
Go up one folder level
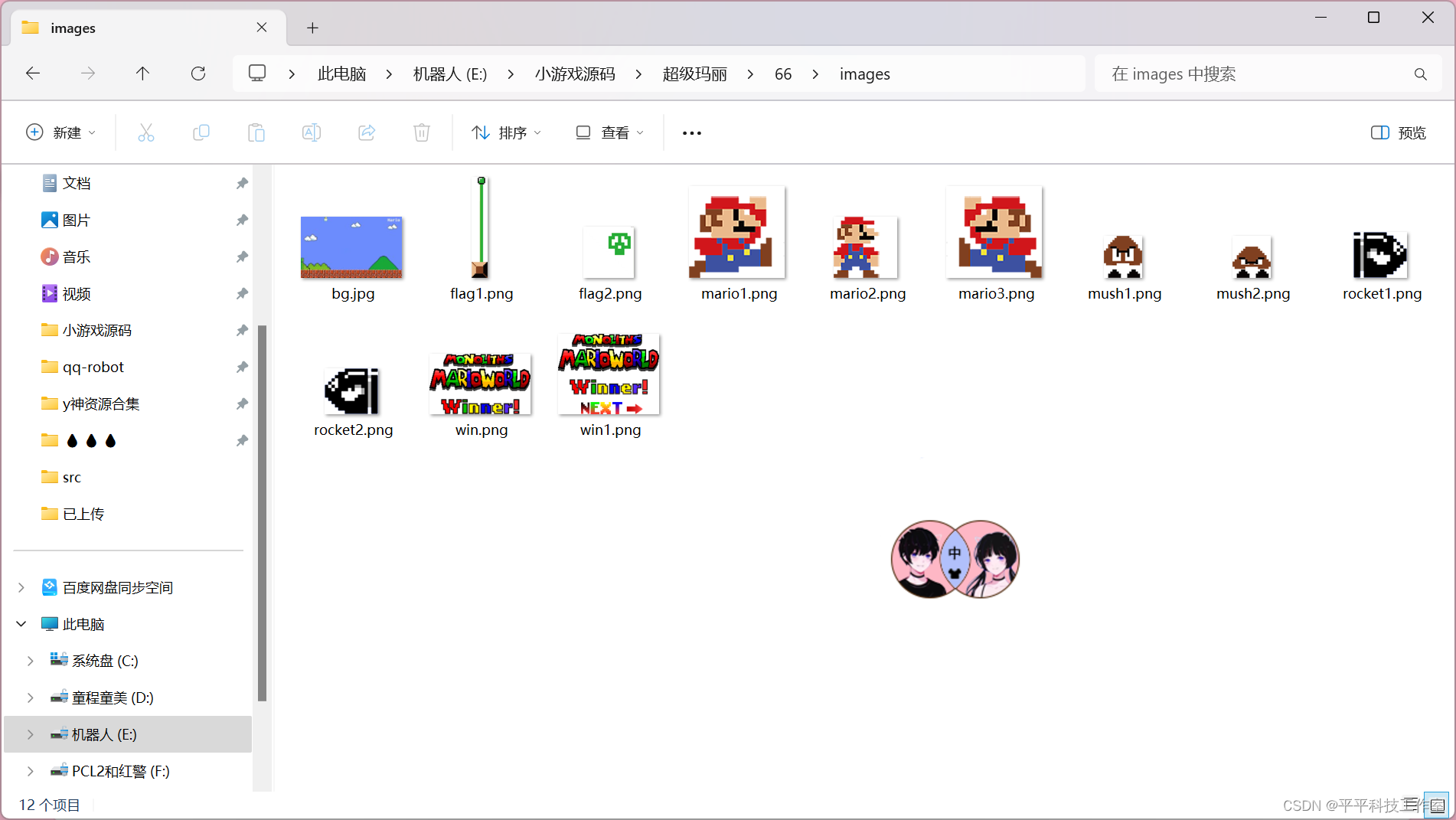[142, 74]
